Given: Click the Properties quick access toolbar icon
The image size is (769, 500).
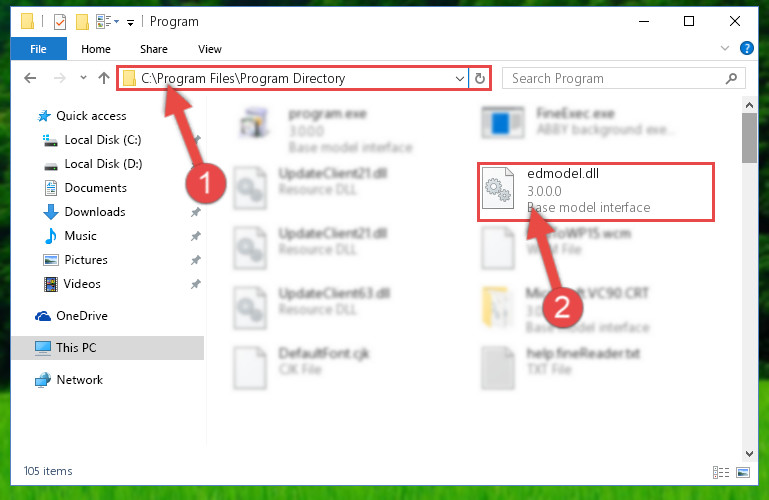Looking at the screenshot, I should click(x=60, y=22).
